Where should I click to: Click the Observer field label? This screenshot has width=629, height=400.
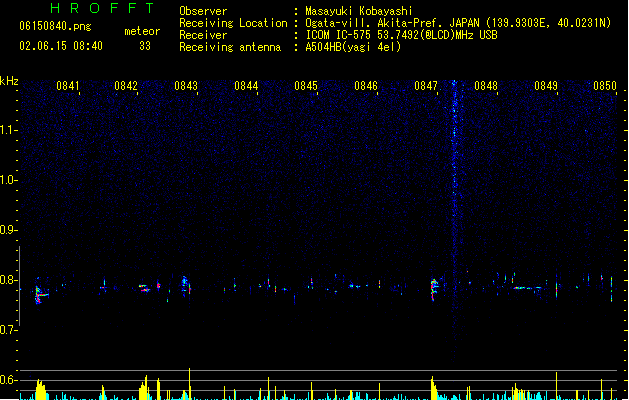[203, 11]
